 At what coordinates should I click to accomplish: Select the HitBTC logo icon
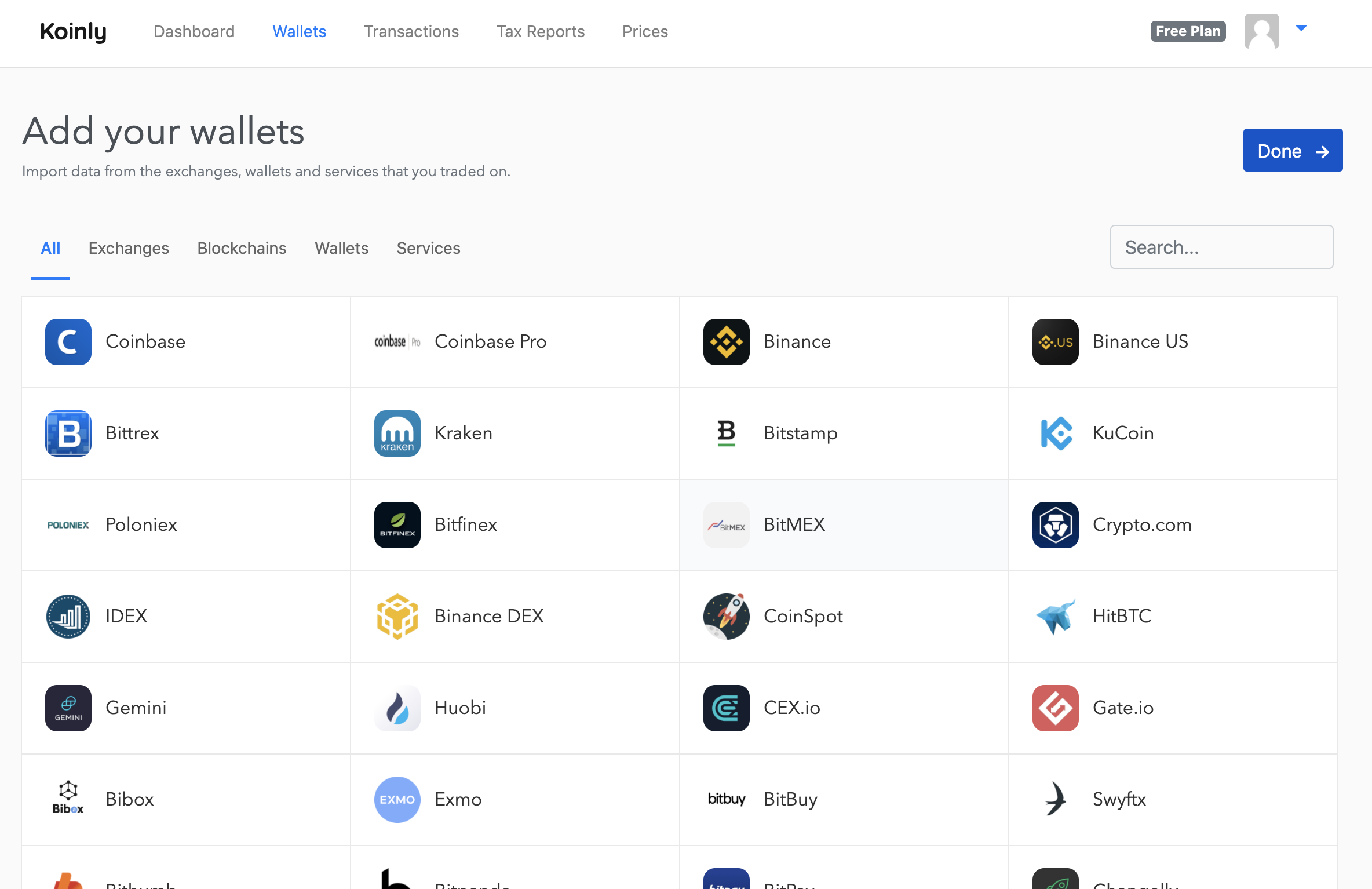click(1056, 617)
